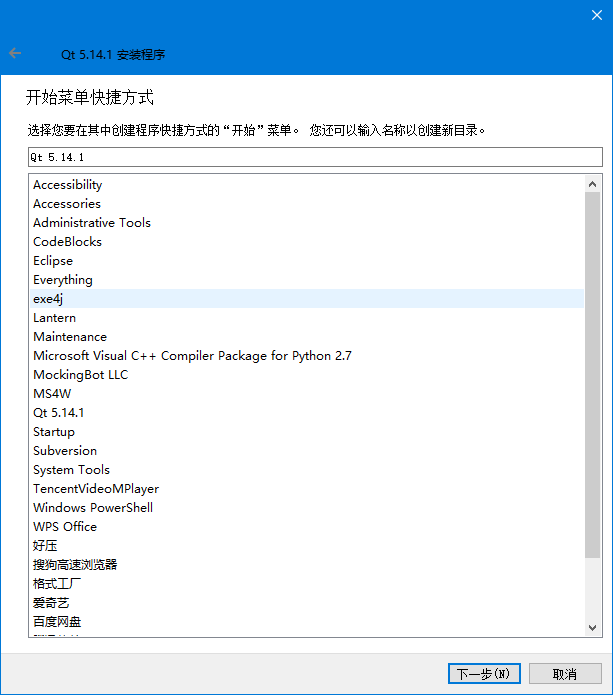Select the CodeBlocks folder

click(x=307, y=242)
